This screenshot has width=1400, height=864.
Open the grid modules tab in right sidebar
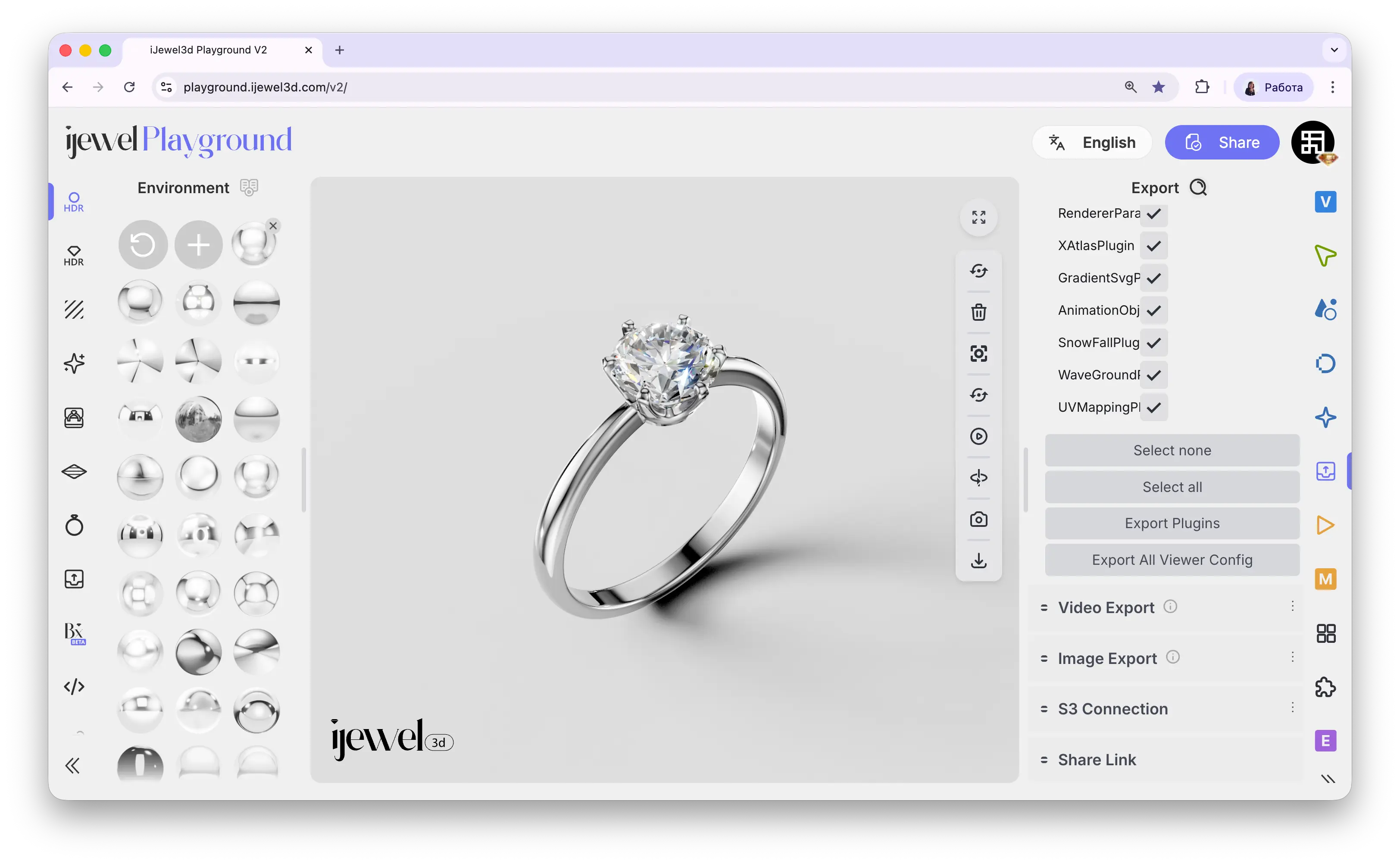(1325, 633)
